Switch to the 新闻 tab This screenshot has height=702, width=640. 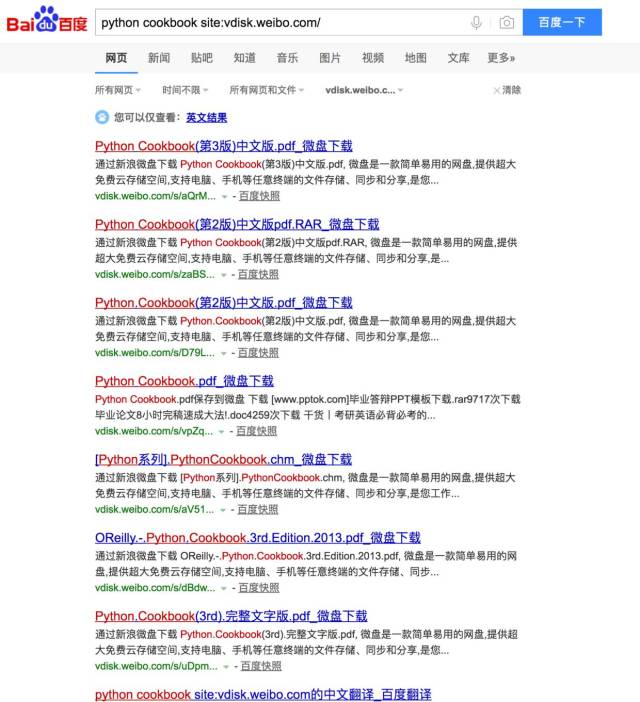pos(159,58)
